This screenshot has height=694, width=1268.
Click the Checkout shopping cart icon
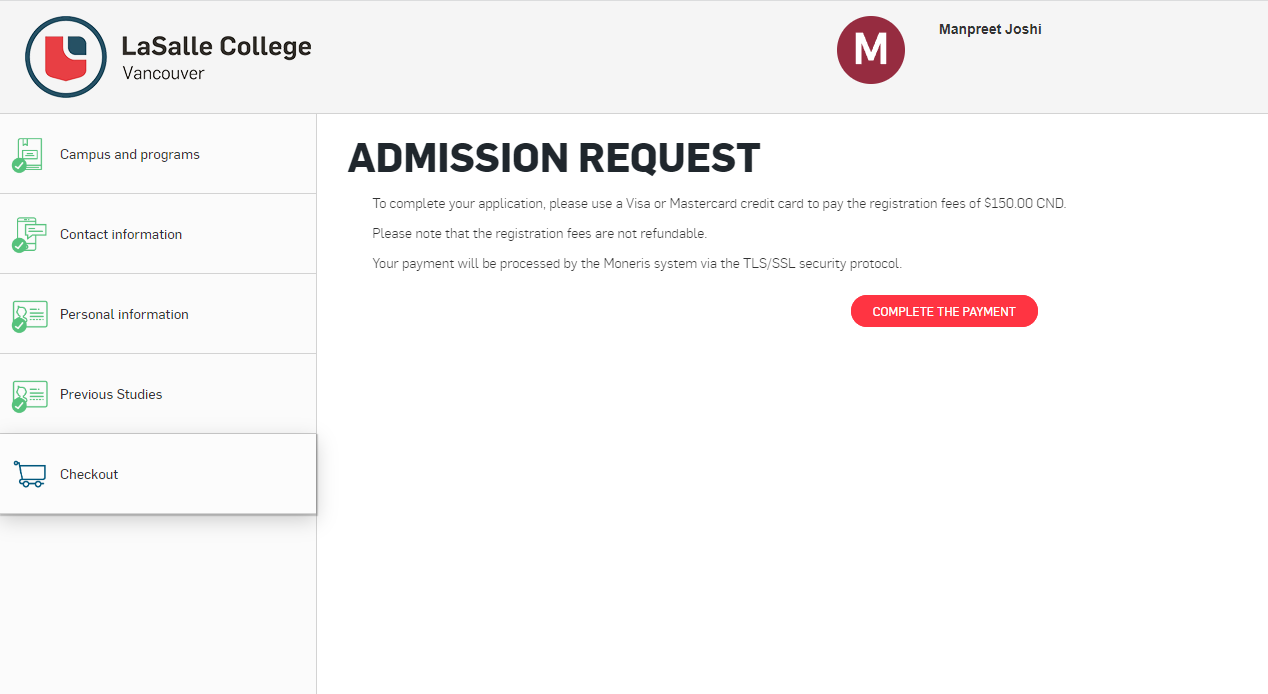(30, 474)
